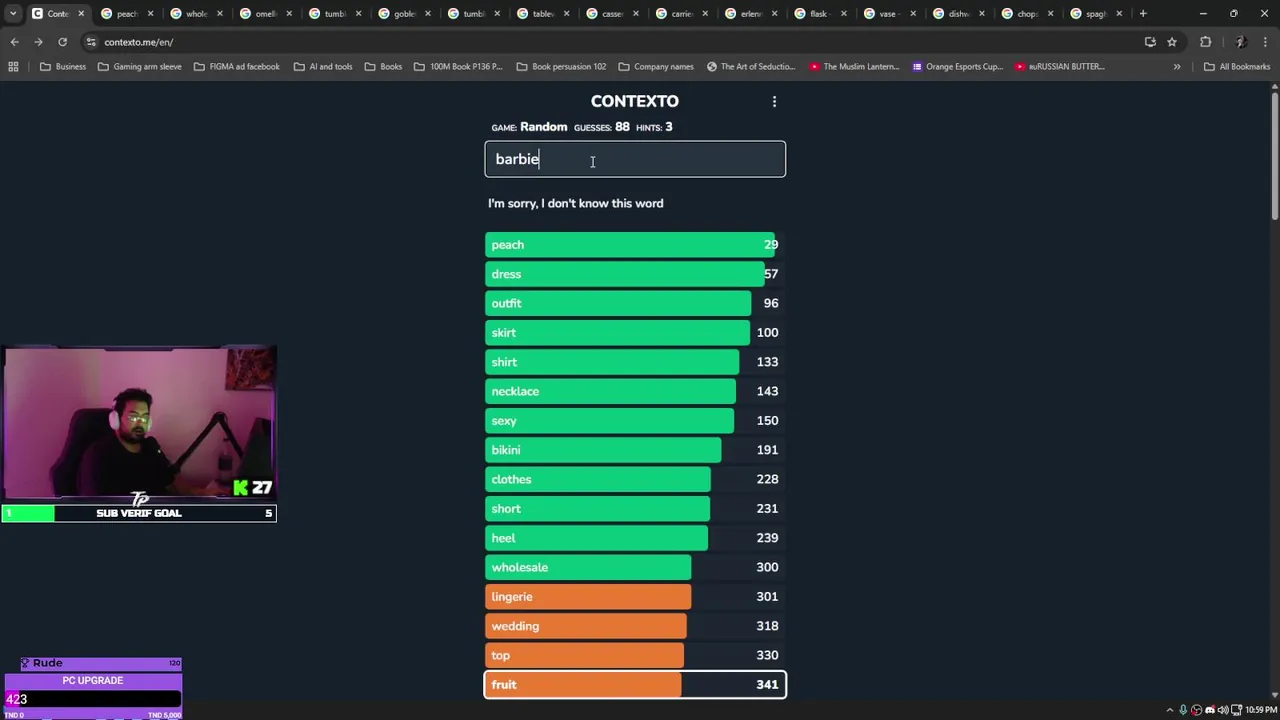The image size is (1280, 720).
Task: Bookmark this page with the star icon
Action: coord(1172,42)
